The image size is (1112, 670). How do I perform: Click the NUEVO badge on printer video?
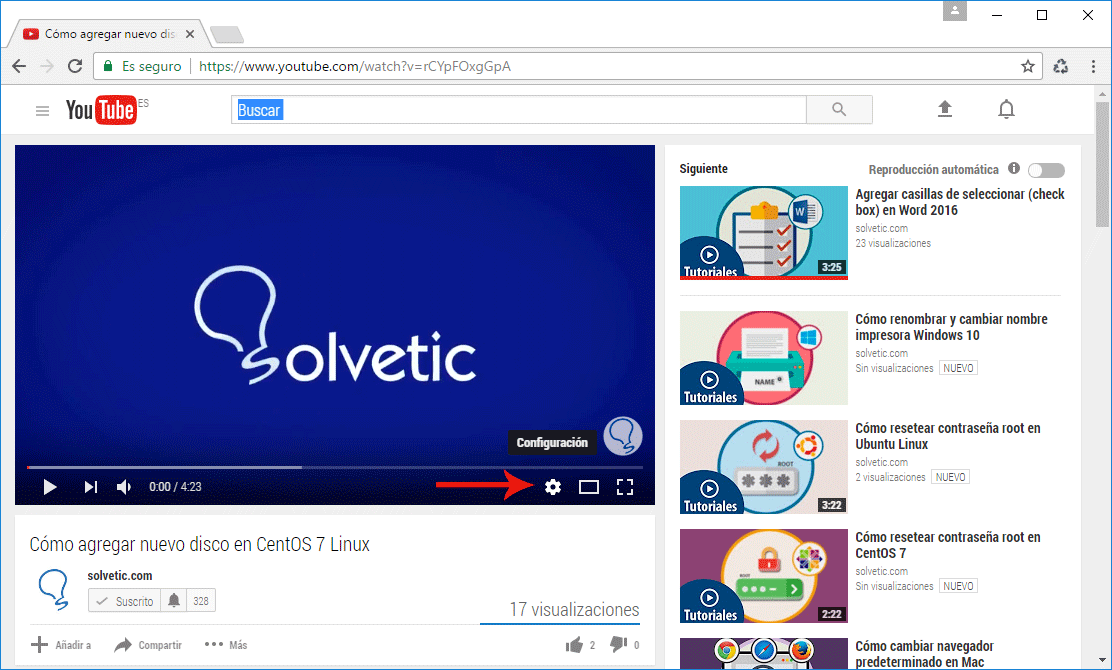(958, 368)
